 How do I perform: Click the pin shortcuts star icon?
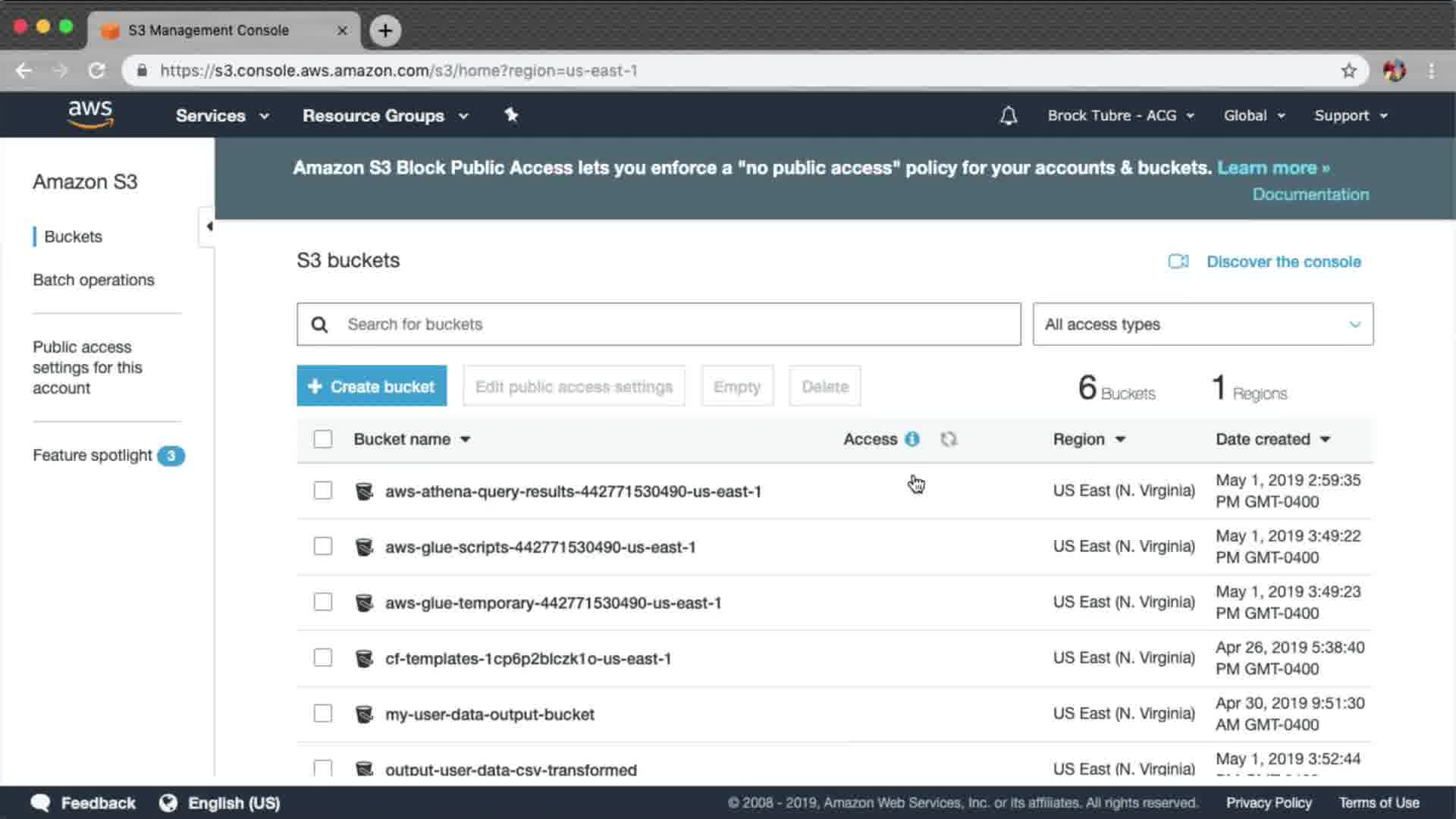click(511, 115)
